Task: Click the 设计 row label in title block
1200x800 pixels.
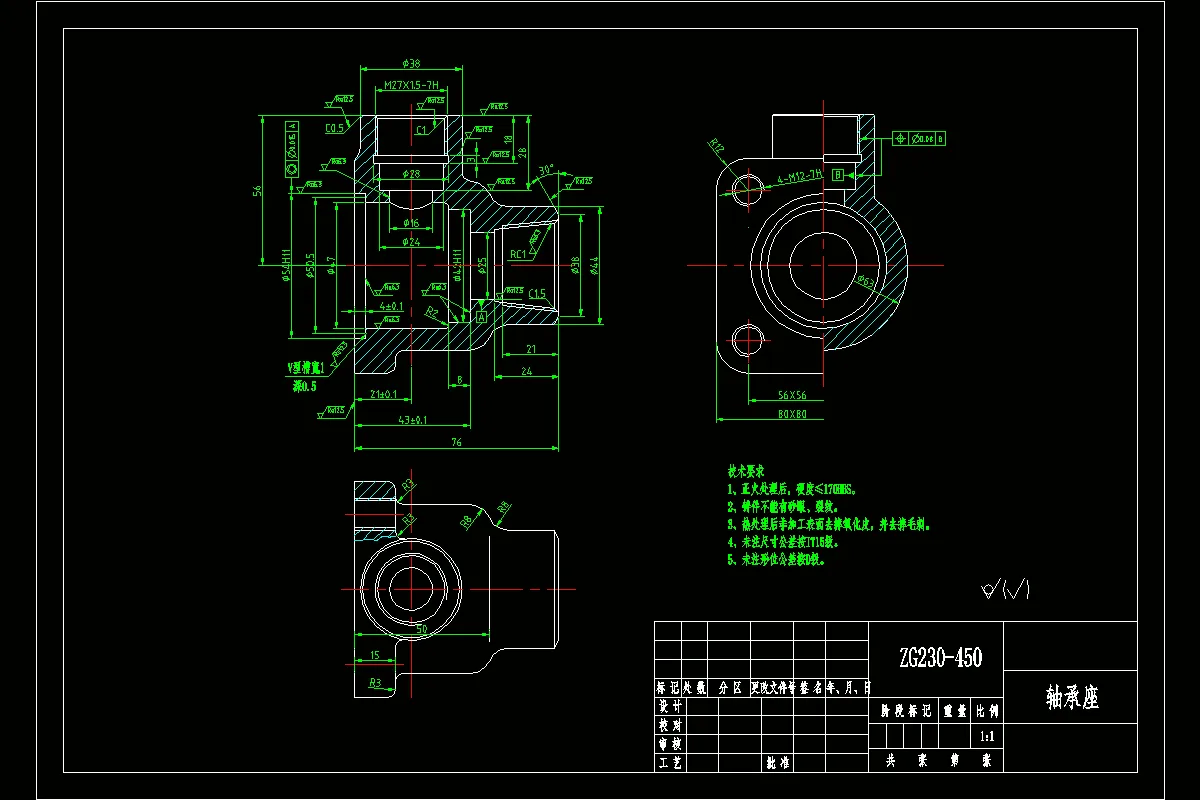Action: 668,706
